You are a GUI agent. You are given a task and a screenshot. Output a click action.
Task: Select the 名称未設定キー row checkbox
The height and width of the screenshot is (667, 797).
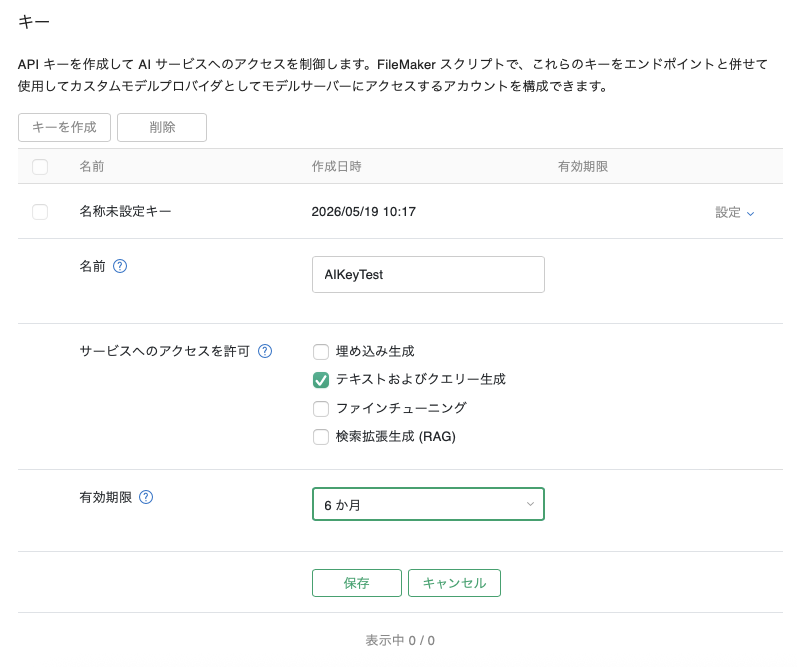point(40,211)
